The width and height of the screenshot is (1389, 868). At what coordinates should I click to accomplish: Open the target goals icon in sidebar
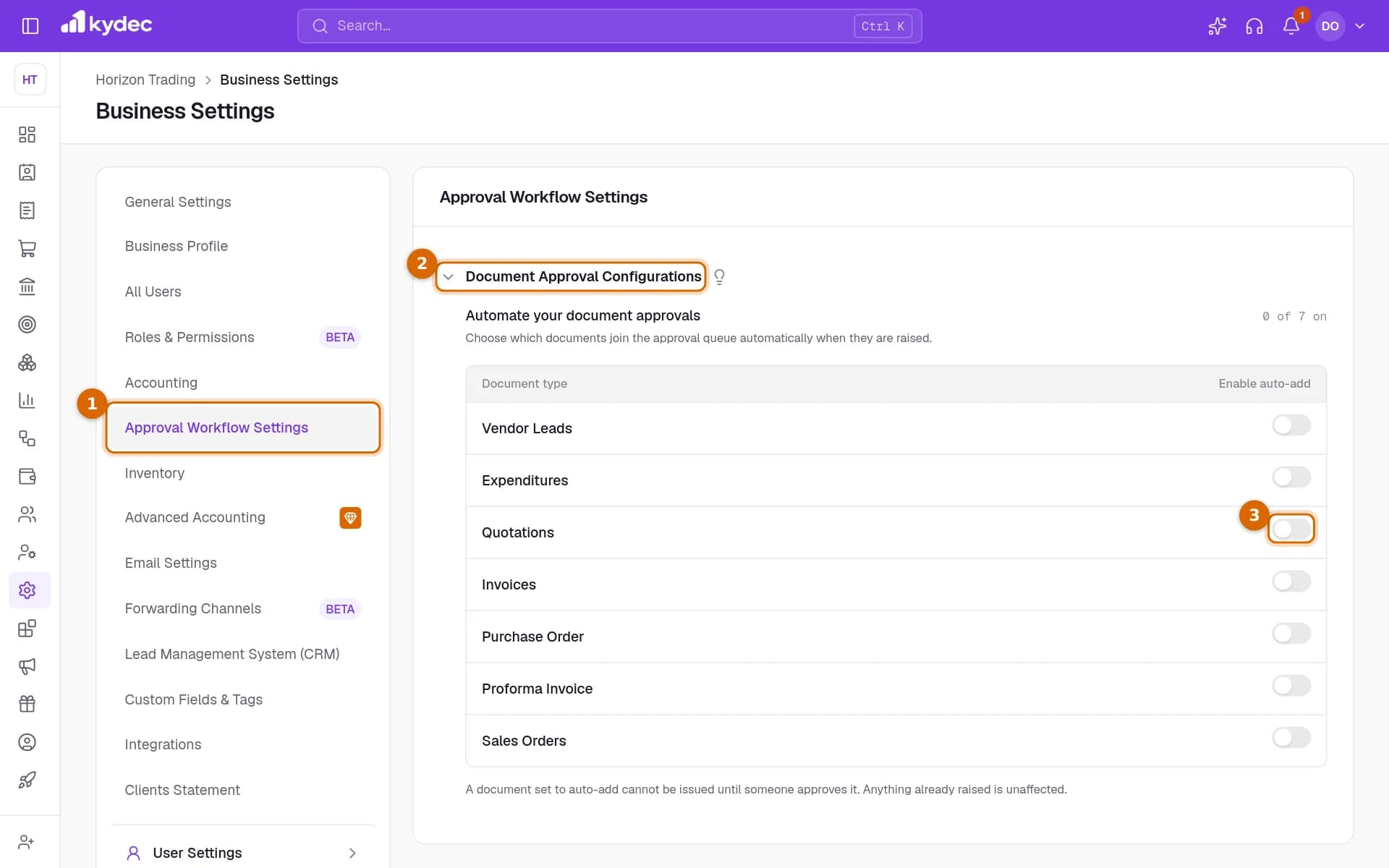point(27,324)
